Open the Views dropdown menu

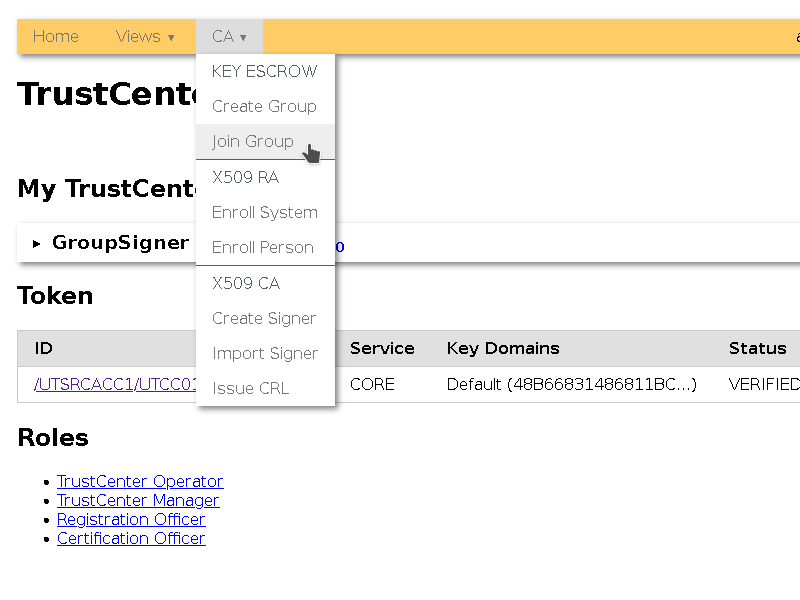tap(145, 37)
